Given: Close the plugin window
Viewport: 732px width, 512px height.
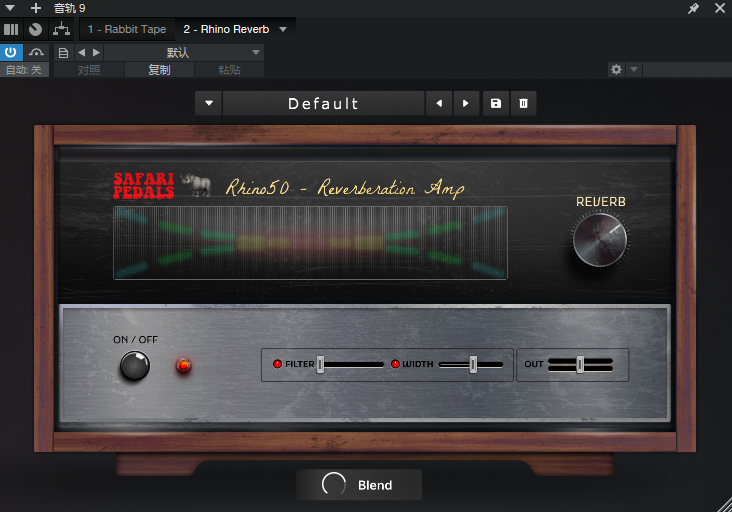Looking at the screenshot, I should click(719, 8).
